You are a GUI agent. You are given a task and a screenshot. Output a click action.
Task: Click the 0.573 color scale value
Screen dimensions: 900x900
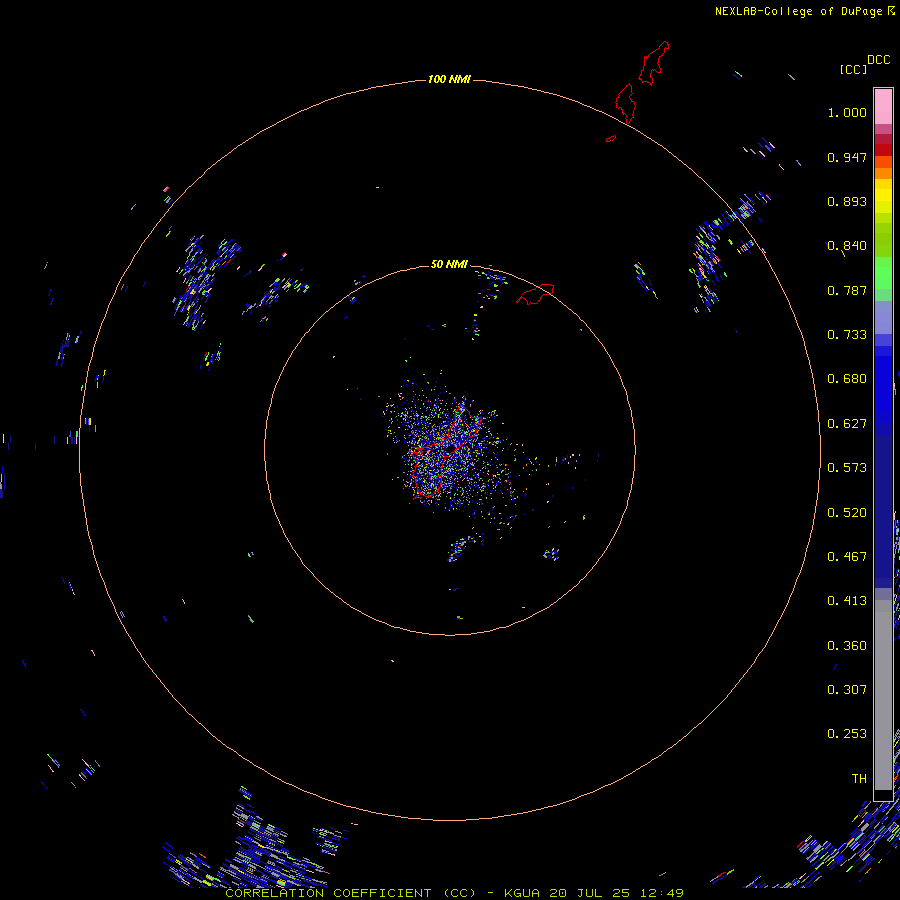click(x=847, y=468)
